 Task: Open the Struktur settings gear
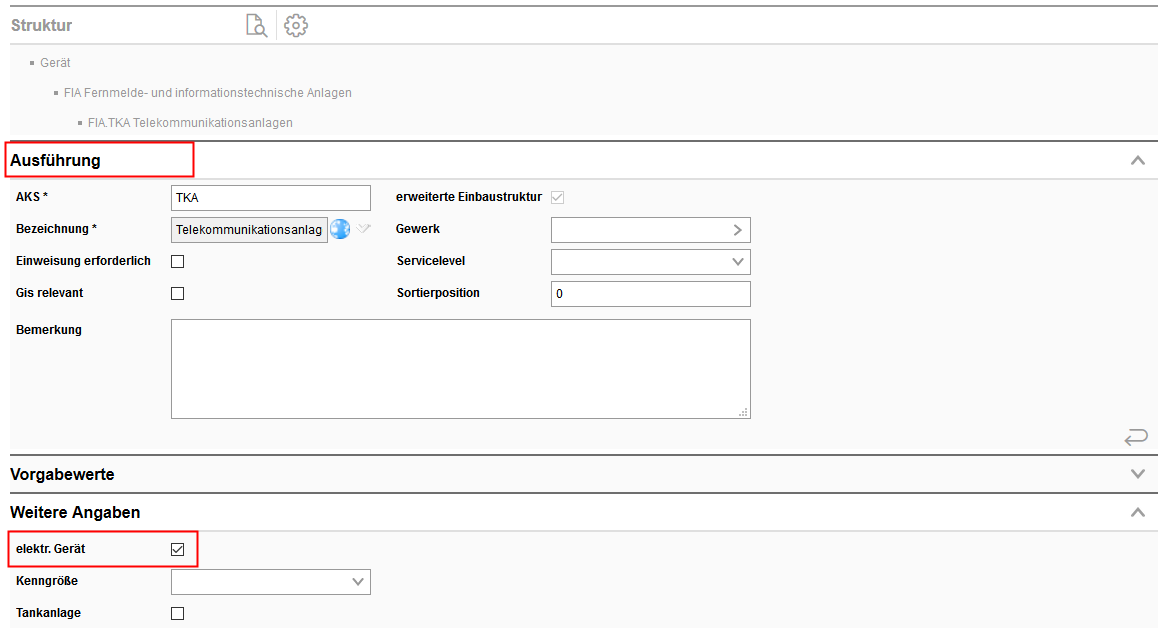pyautogui.click(x=296, y=26)
